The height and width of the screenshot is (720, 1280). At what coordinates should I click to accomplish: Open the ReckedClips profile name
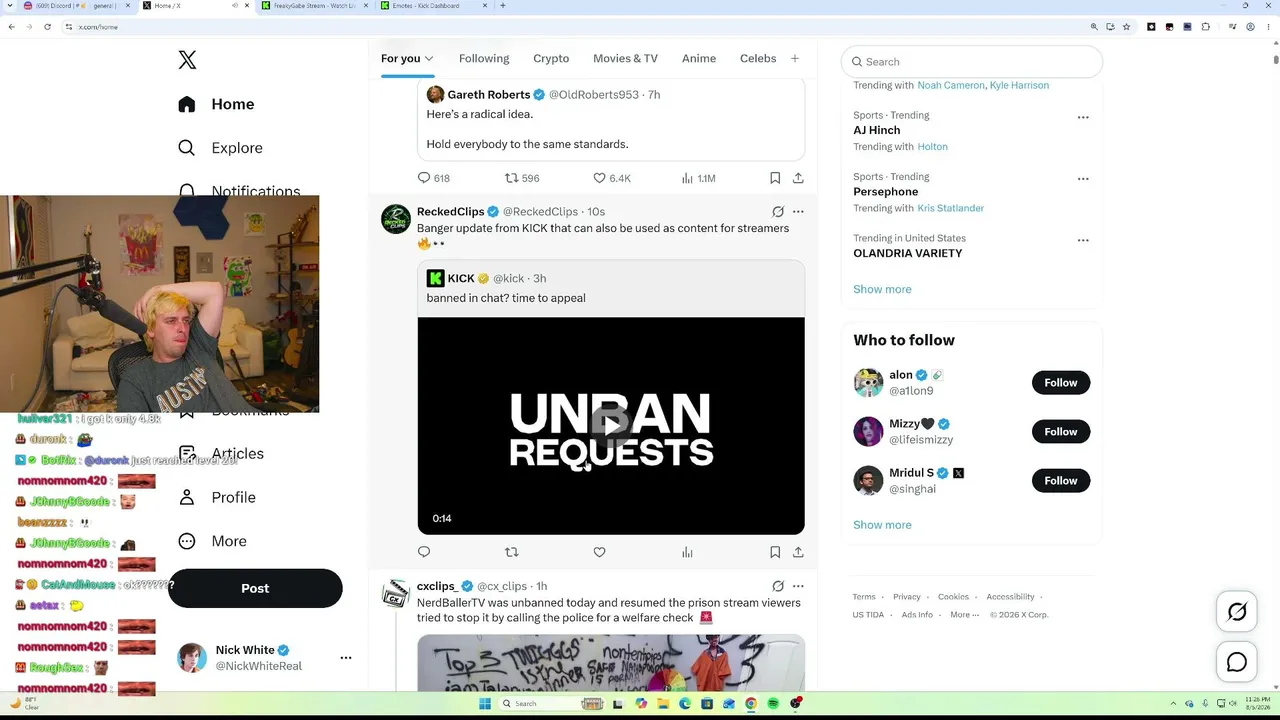(x=451, y=212)
